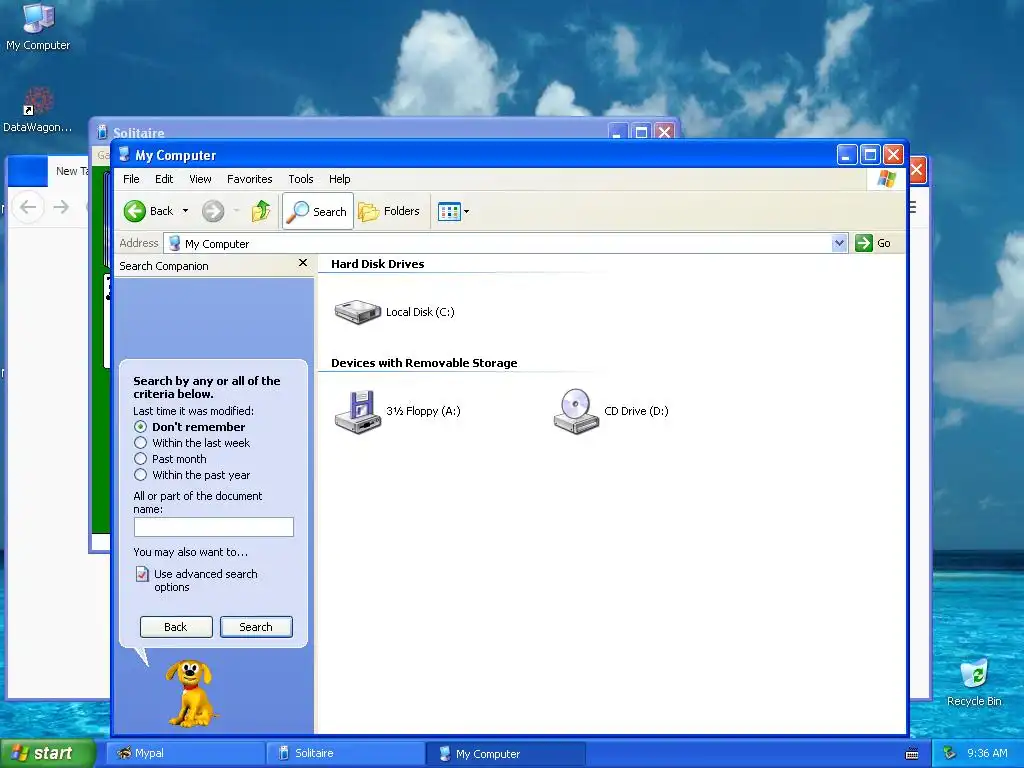Screen dimensions: 1024x768
Task: Open the DataWagon desktop shortcut
Action: pyautogui.click(x=38, y=110)
